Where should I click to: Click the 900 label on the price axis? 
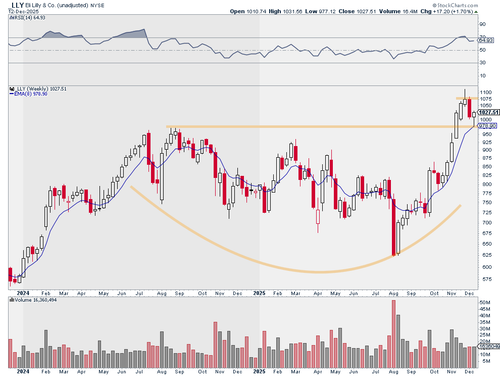pos(487,150)
